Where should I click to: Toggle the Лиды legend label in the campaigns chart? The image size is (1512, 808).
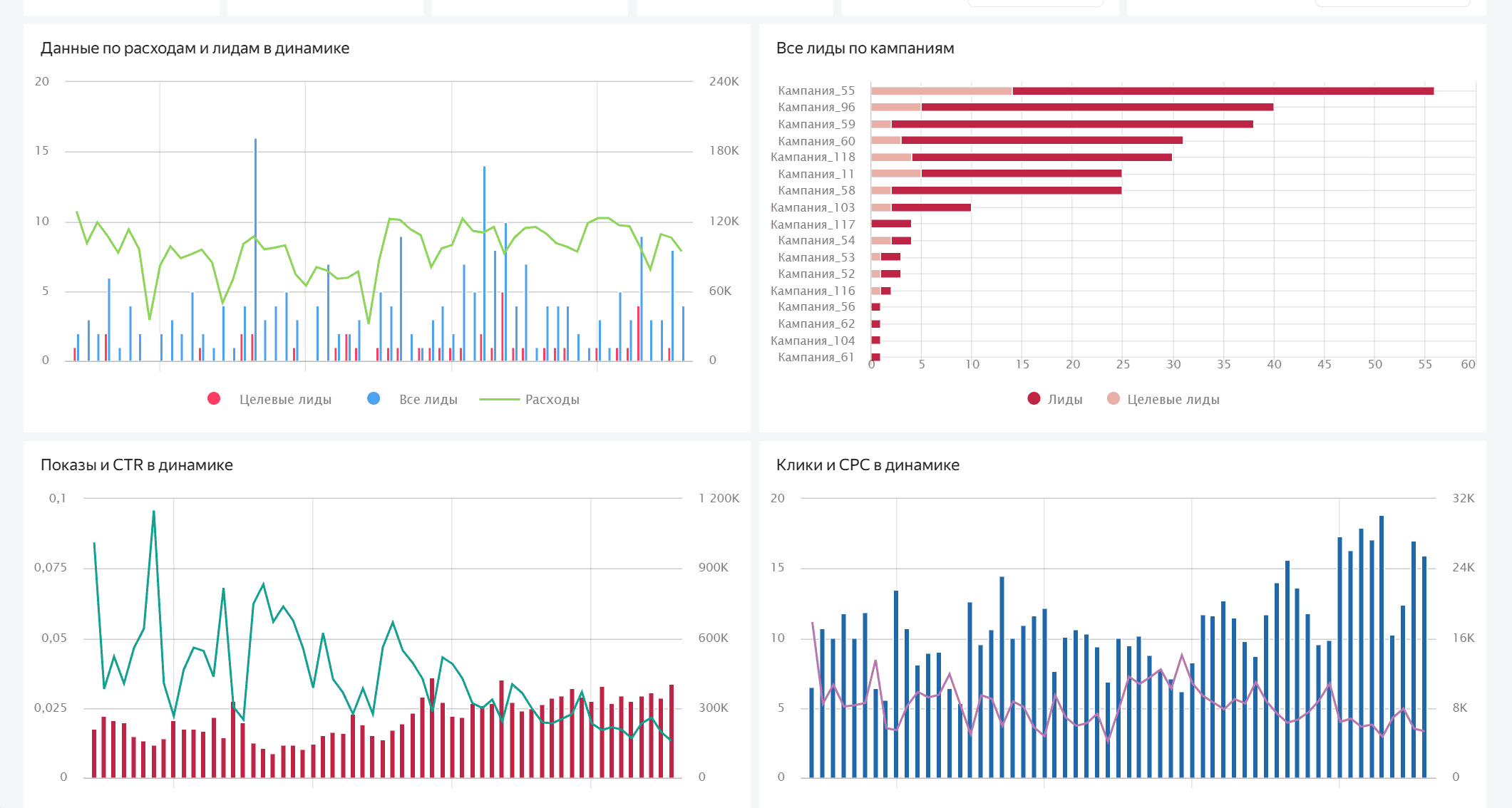click(x=1065, y=400)
